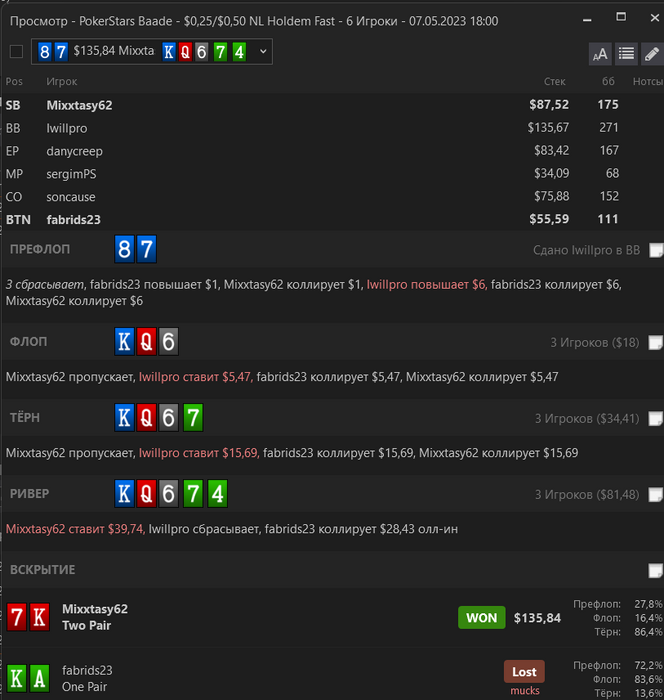Image resolution: width=664 pixels, height=700 pixels.
Task: Open the note icon in Префлоп row
Action: (x=656, y=250)
